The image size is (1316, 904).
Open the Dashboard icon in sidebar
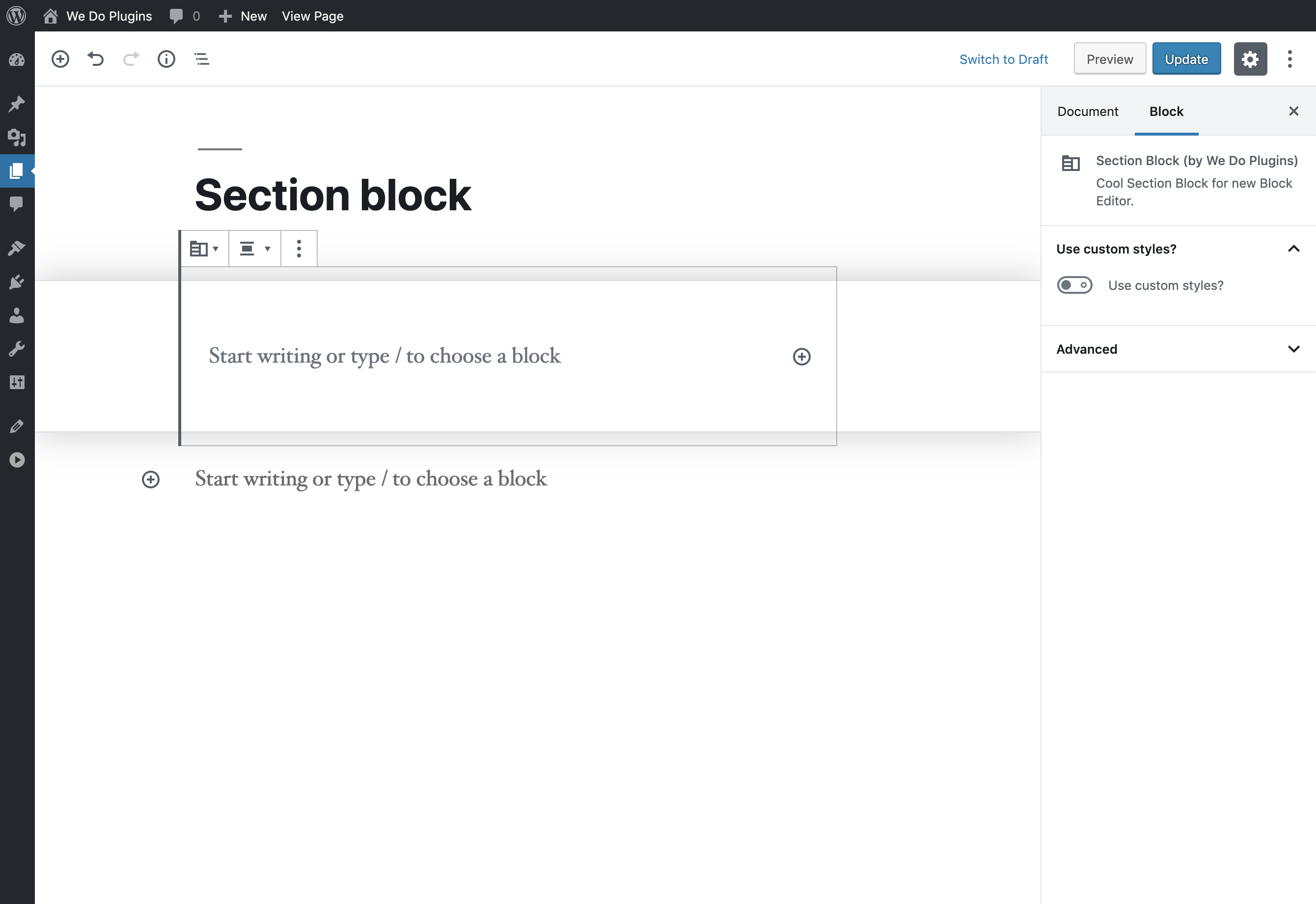click(x=17, y=59)
